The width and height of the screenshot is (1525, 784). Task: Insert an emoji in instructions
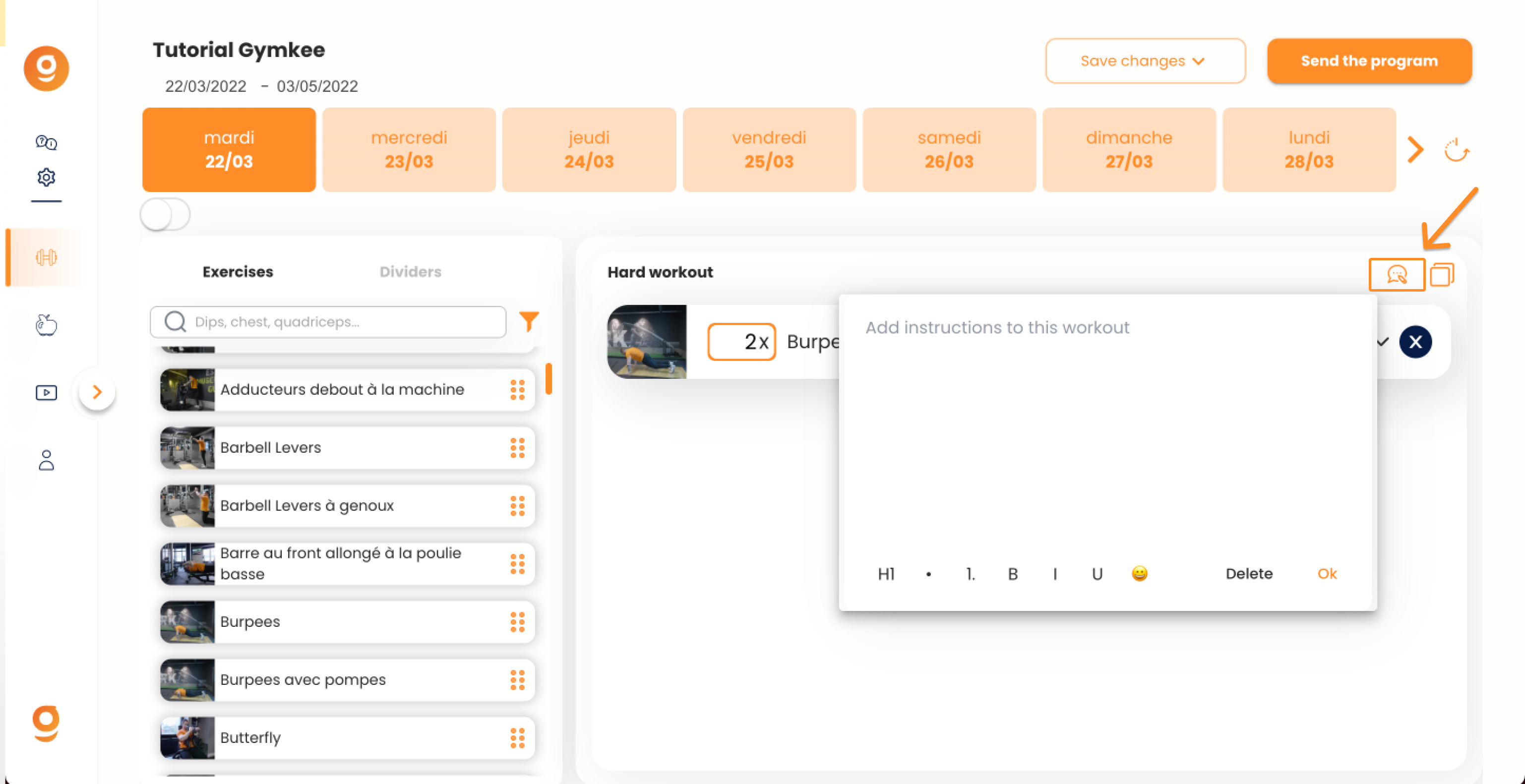(1139, 573)
